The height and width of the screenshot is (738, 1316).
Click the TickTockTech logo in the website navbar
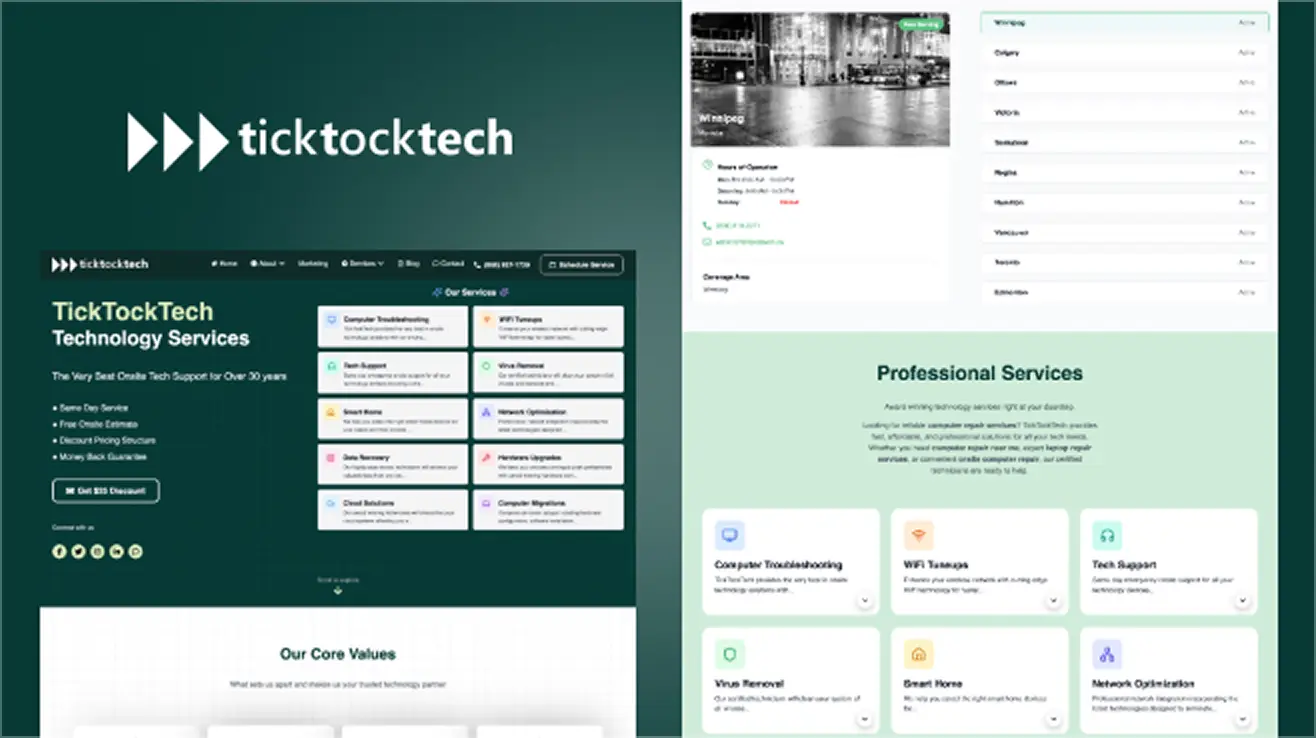pyautogui.click(x=100, y=264)
